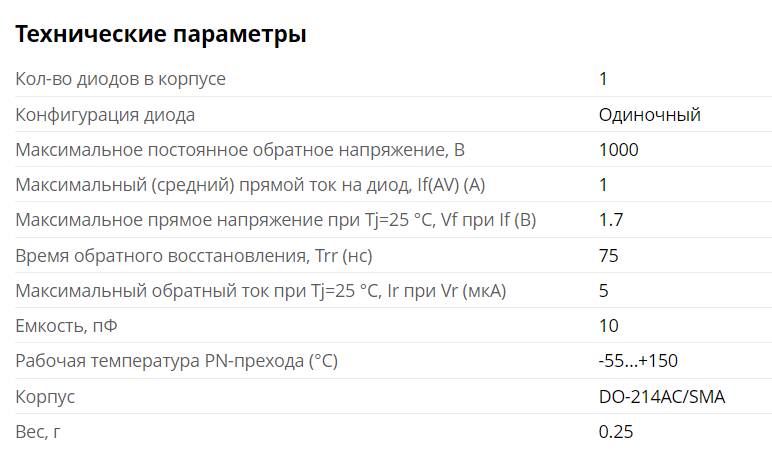Click the Максимальный (средний) прямой ток label
The height and width of the screenshot is (455, 772).
250,185
